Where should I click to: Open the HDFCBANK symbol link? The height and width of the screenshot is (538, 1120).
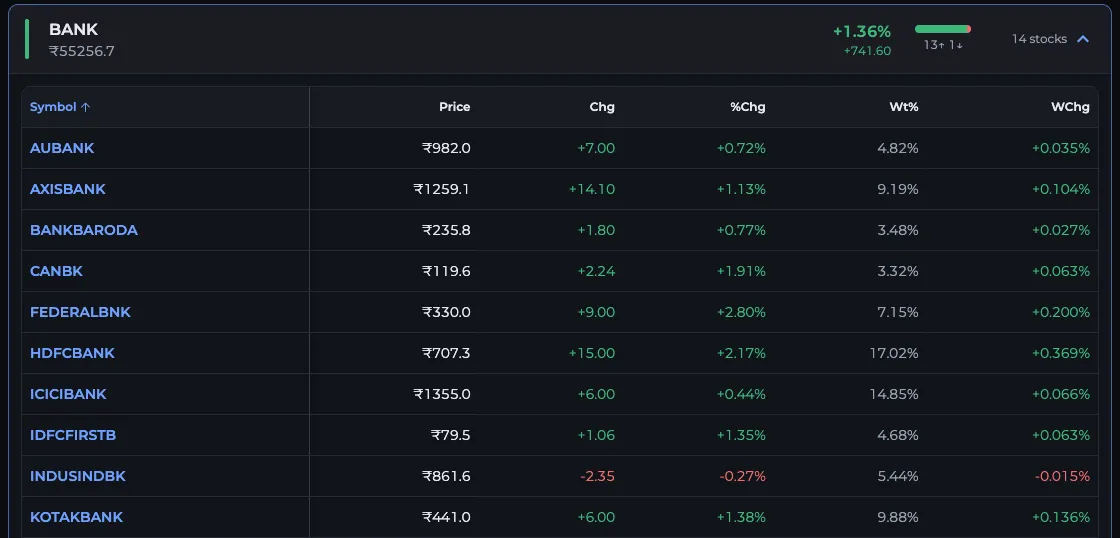(x=72, y=353)
